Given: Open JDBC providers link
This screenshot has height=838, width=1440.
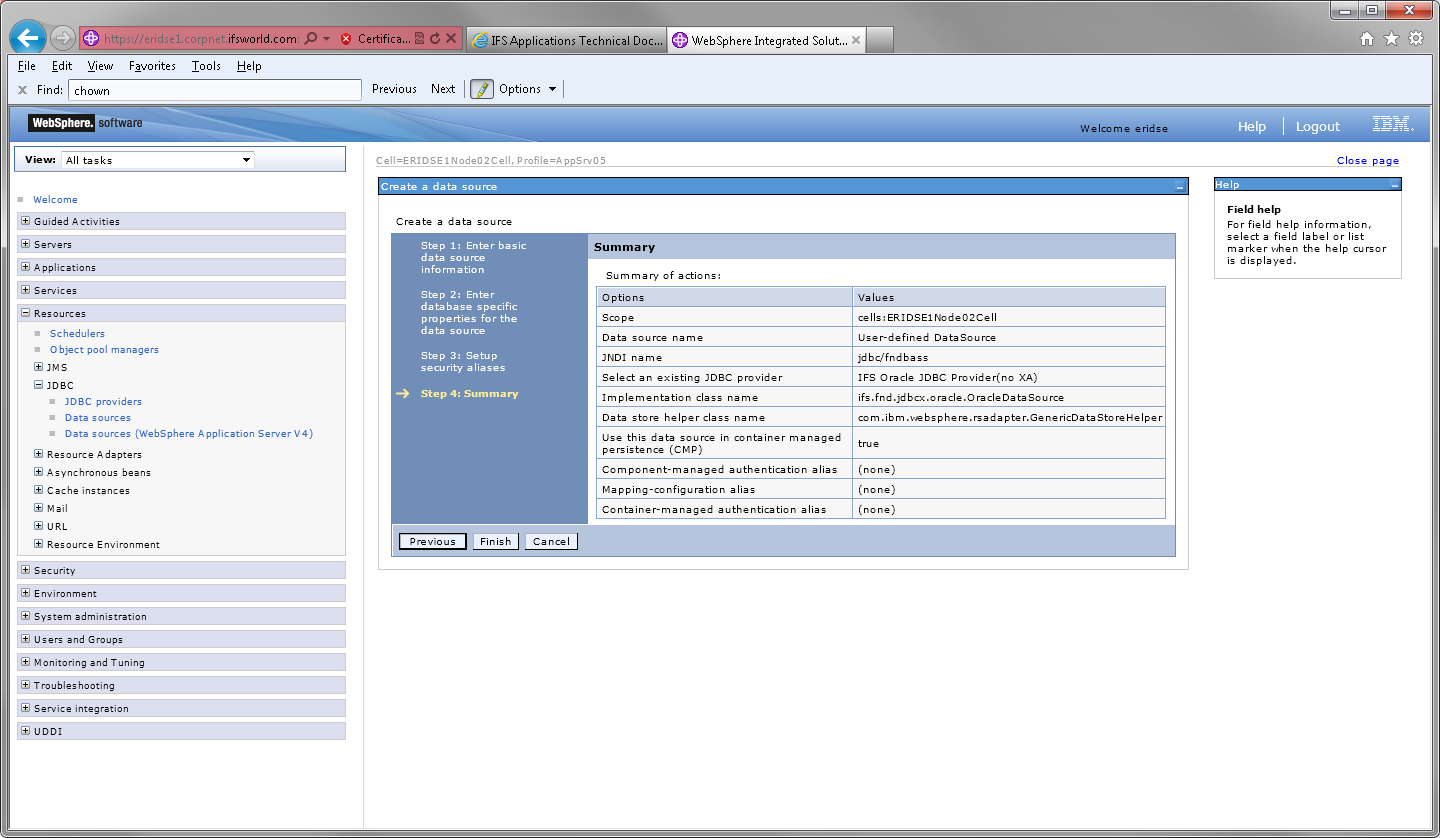Looking at the screenshot, I should 103,401.
